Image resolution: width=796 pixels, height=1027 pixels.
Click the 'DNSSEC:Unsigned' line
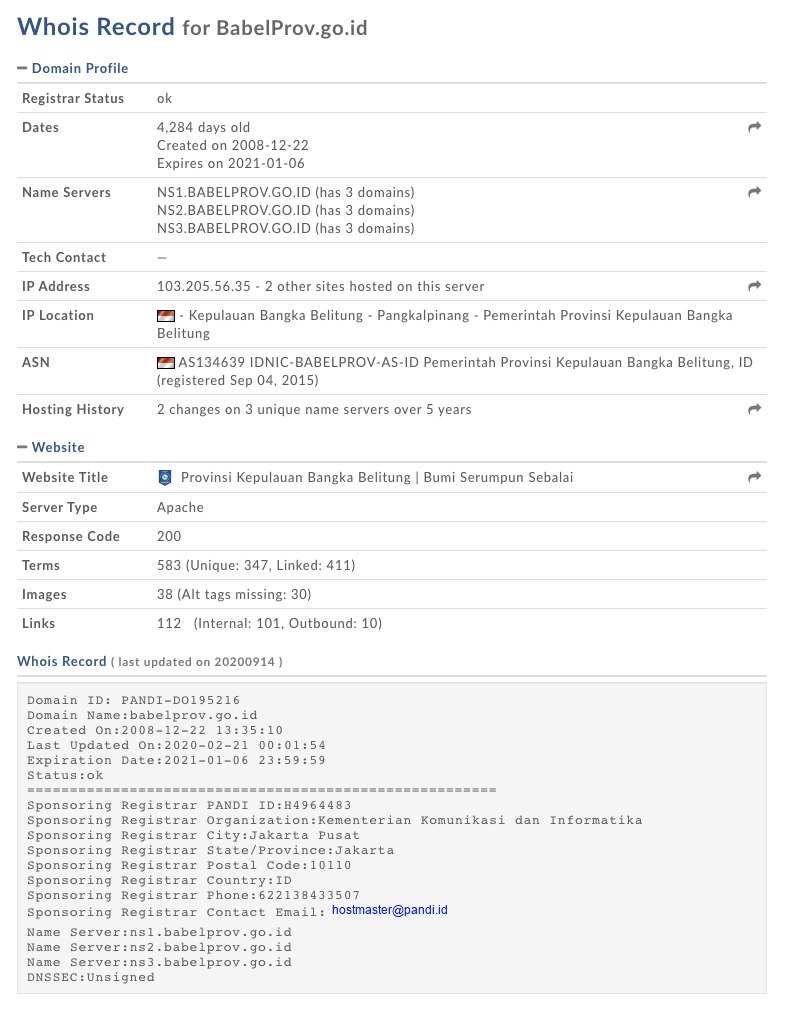coord(91,977)
